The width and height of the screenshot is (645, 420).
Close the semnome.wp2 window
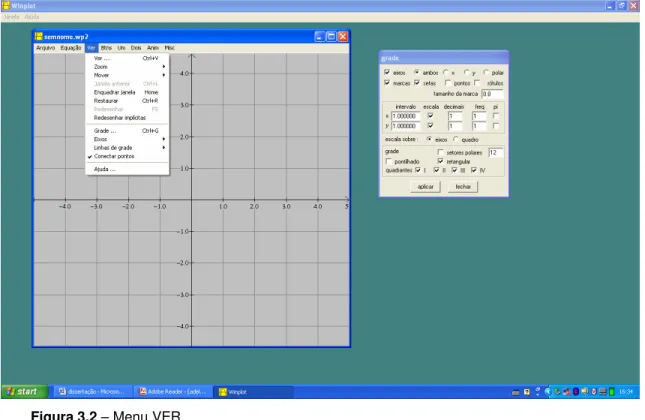click(343, 37)
